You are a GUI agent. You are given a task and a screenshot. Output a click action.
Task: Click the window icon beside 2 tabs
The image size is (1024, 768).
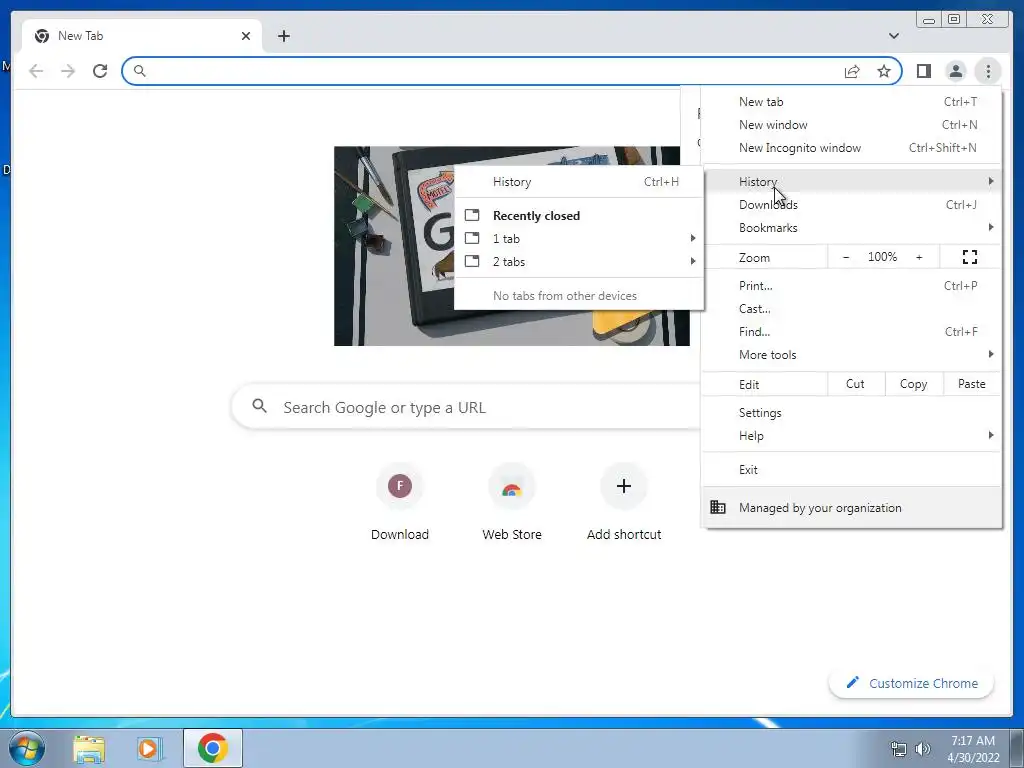472,261
